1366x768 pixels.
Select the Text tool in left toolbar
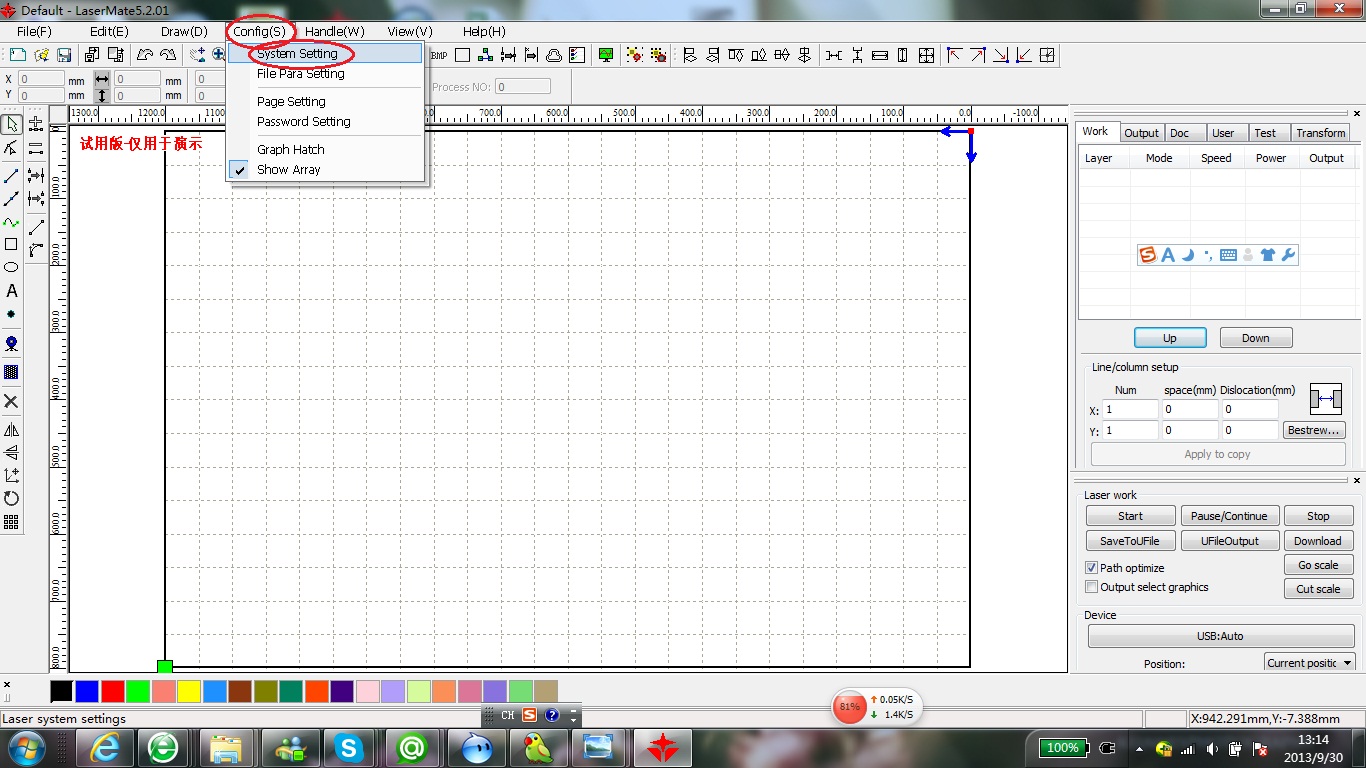coord(12,291)
